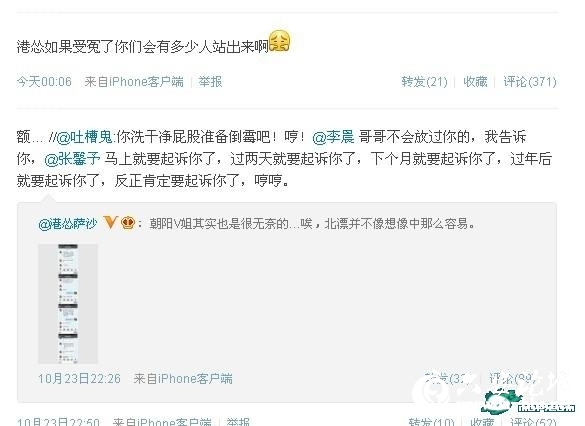Open comments 评论(371)
The image size is (585, 426).
click(530, 81)
